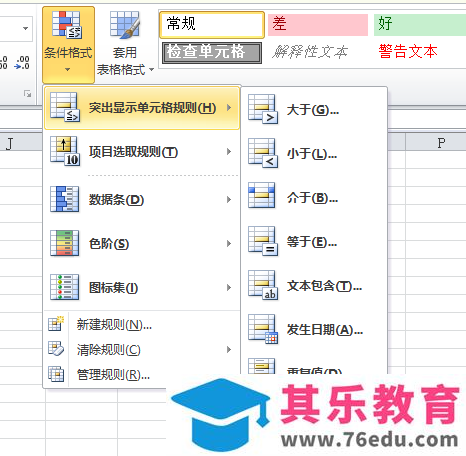Click the 小于 less-than icon
Viewport: 466px width, 456px height.
tap(263, 153)
